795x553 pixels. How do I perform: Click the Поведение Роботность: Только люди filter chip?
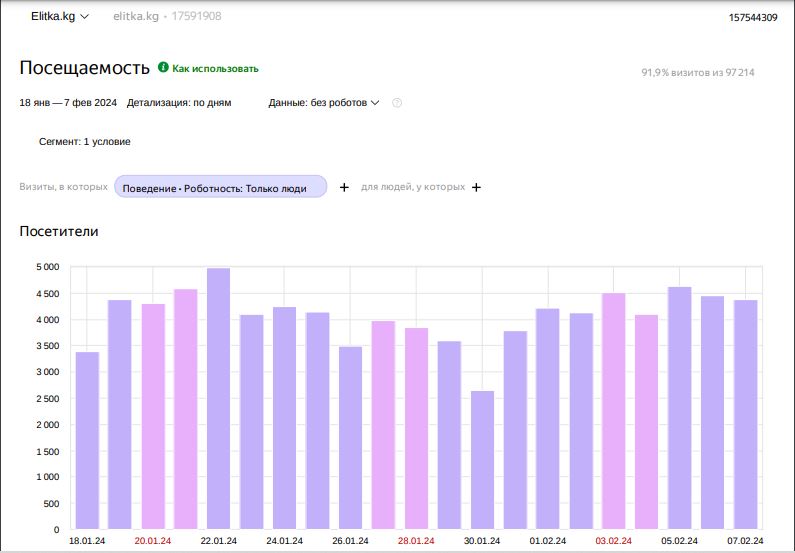tap(221, 187)
